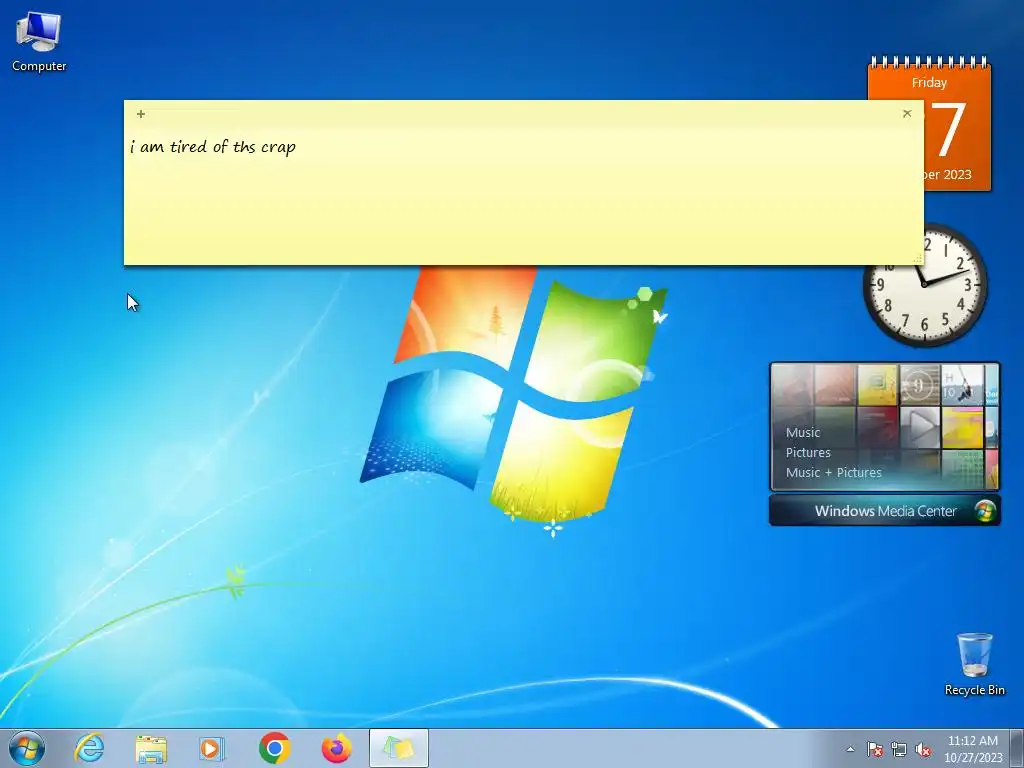Launch Internet Explorer from taskbar
Image resolution: width=1024 pixels, height=768 pixels.
click(x=89, y=748)
